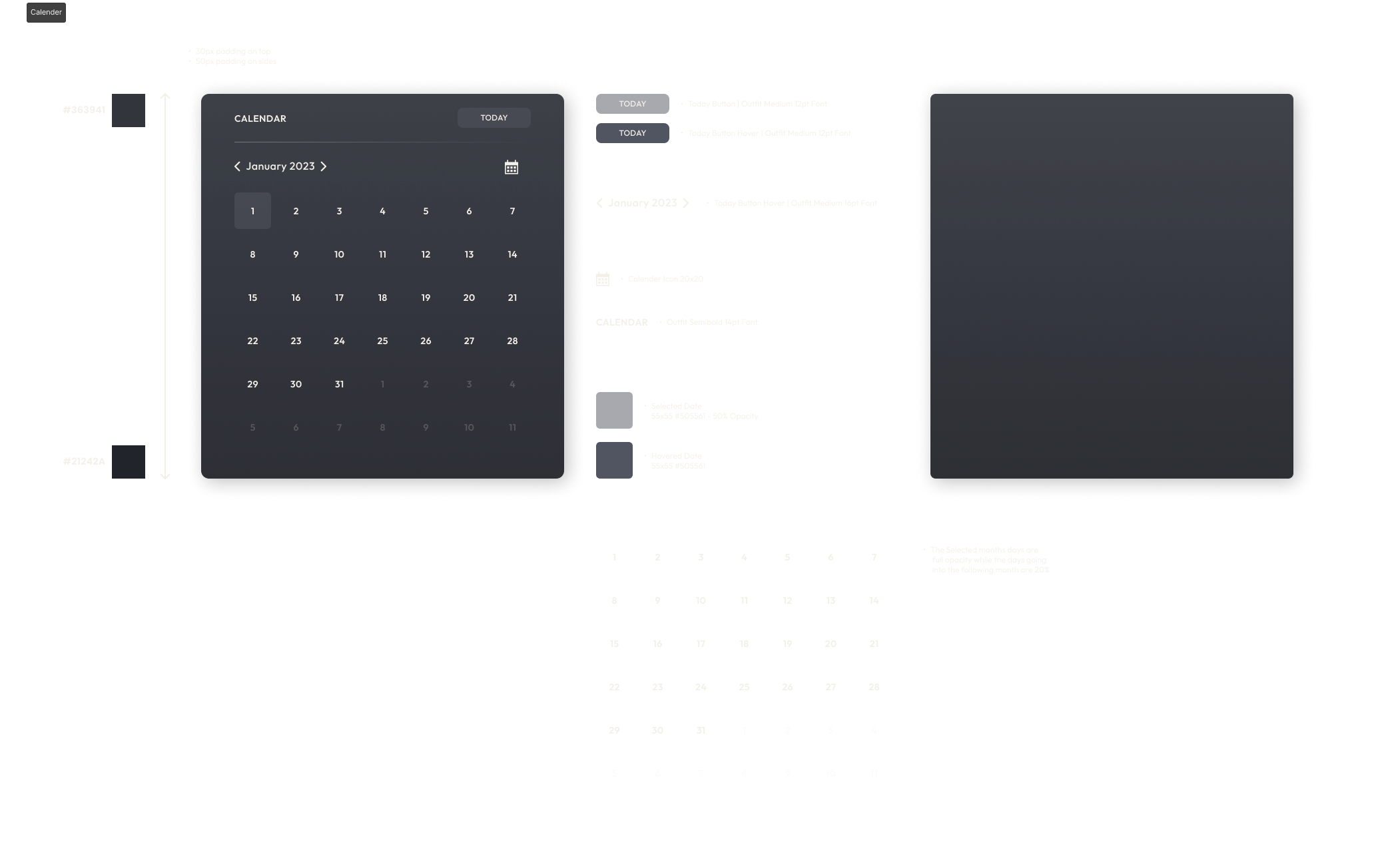Go to previous month in calendar widget
Image resolution: width=1380 pixels, height=868 pixels.
237,166
